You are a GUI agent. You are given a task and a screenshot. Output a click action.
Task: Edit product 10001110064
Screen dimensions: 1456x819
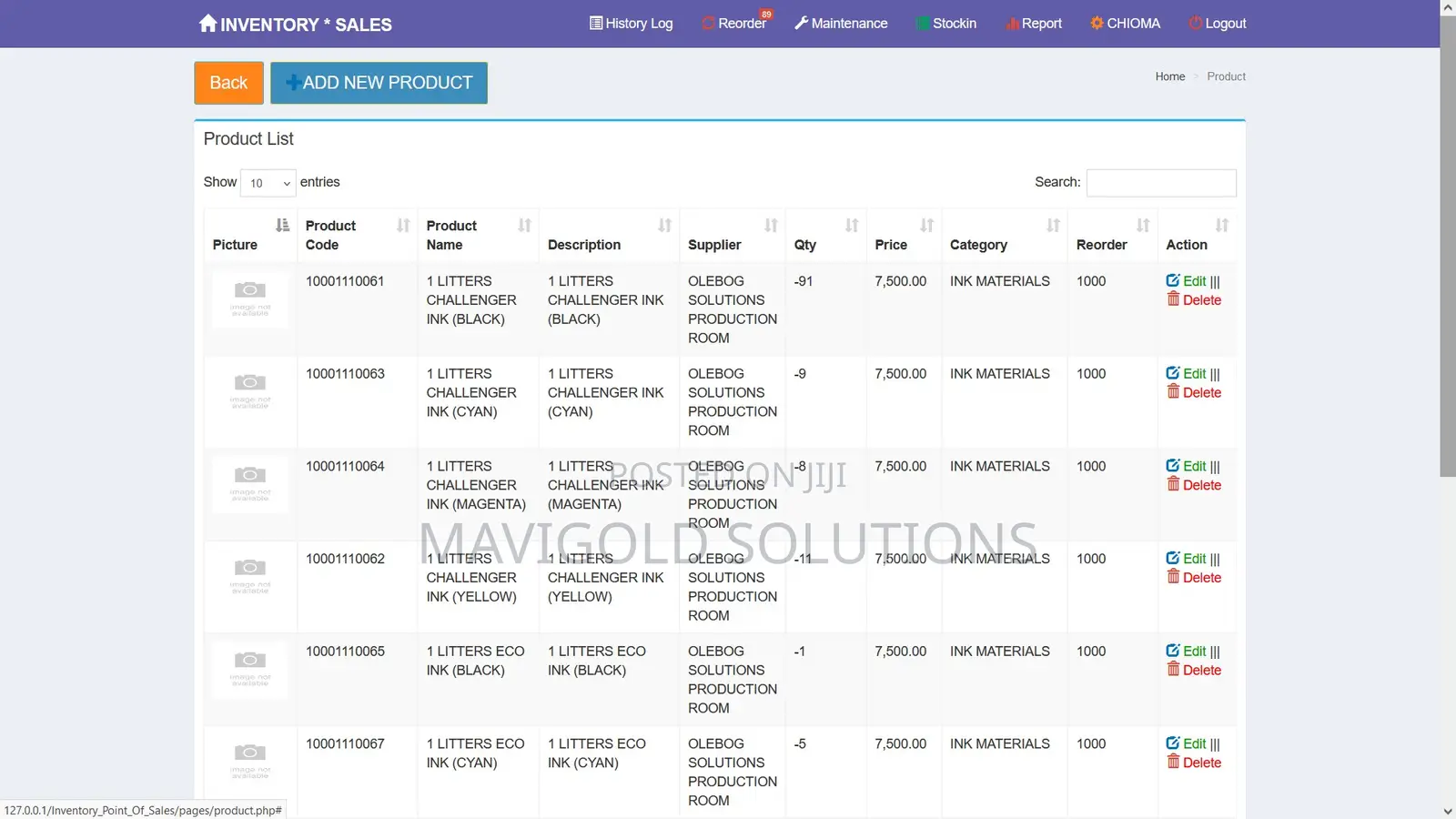point(1186,466)
